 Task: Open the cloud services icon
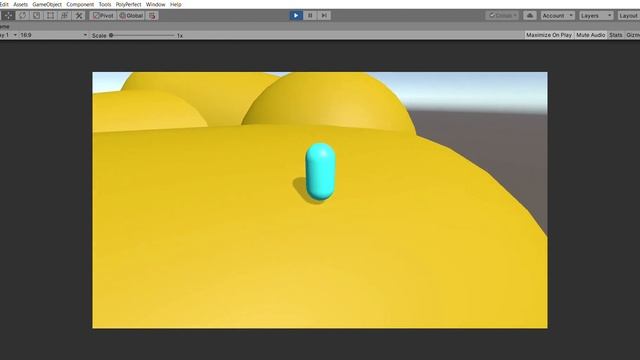(x=530, y=16)
